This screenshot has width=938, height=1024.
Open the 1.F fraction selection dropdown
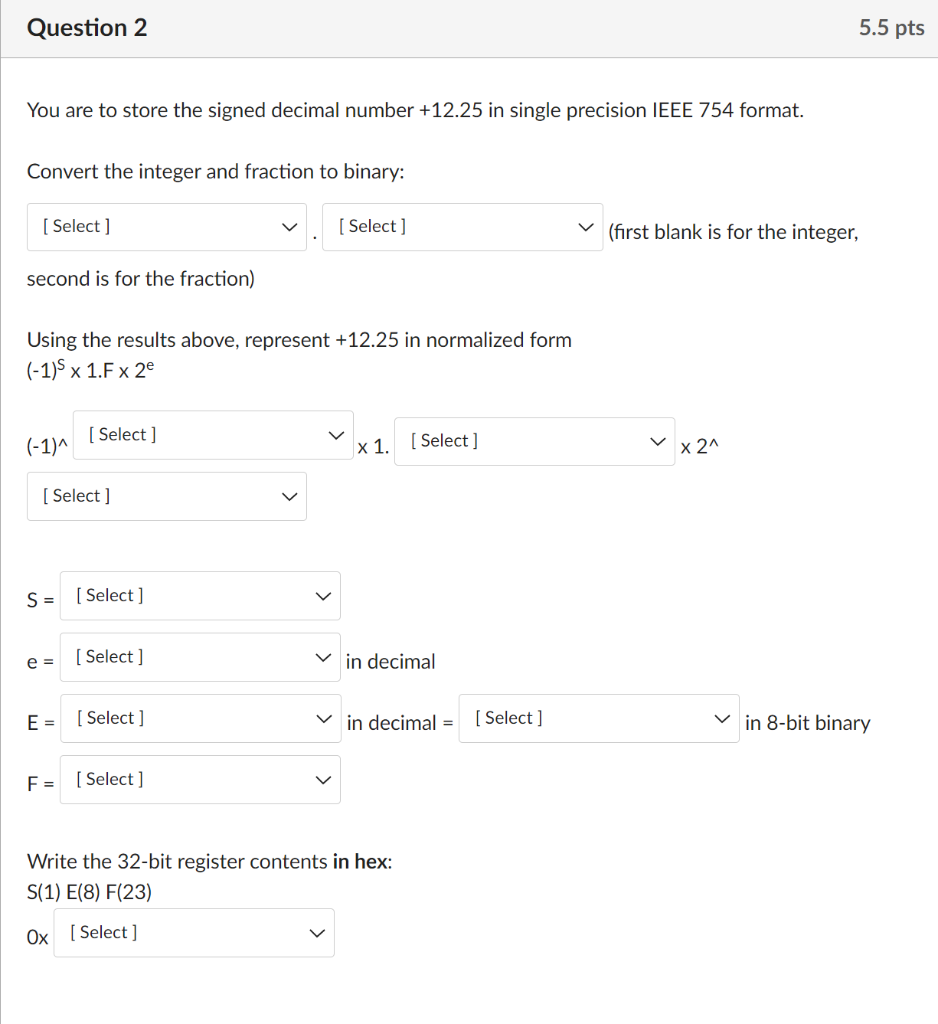point(535,441)
